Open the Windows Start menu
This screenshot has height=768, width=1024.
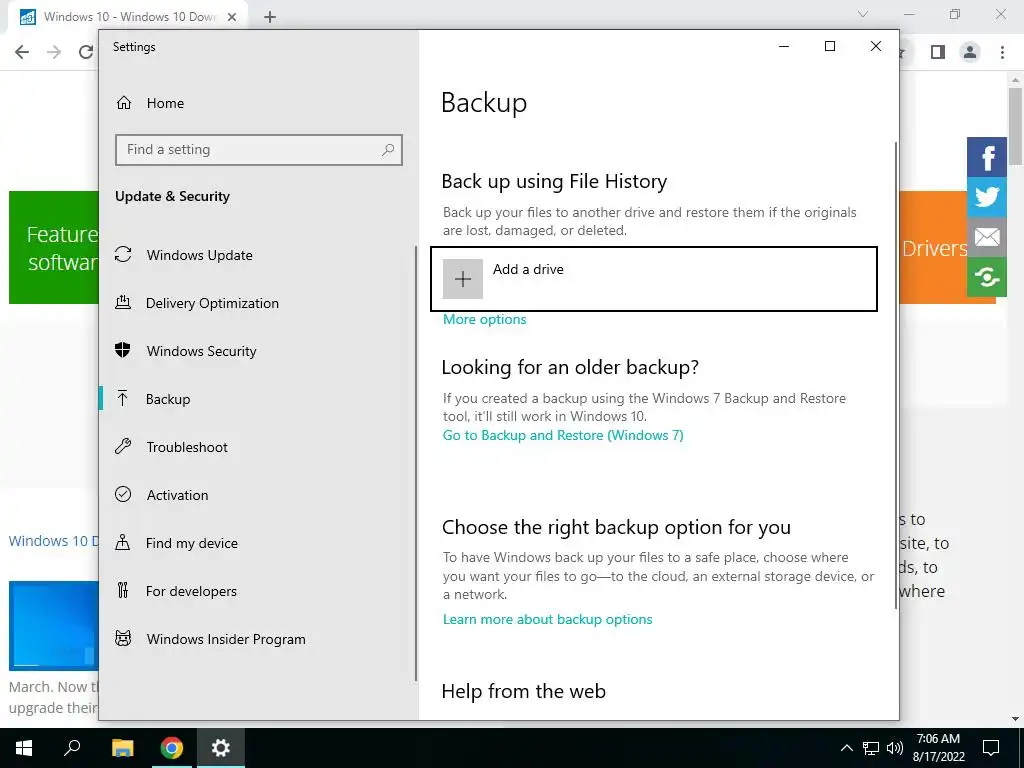click(24, 748)
